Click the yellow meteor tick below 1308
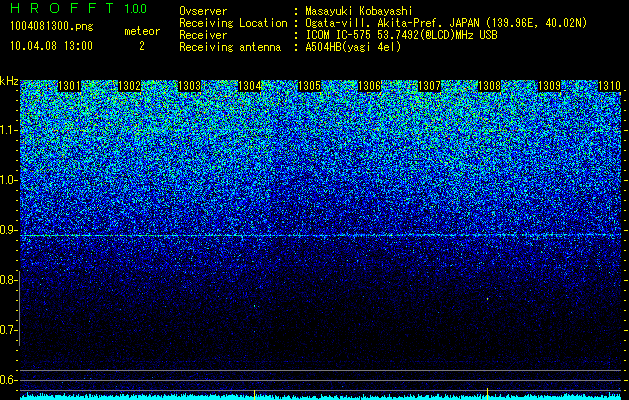 pyautogui.click(x=487, y=394)
